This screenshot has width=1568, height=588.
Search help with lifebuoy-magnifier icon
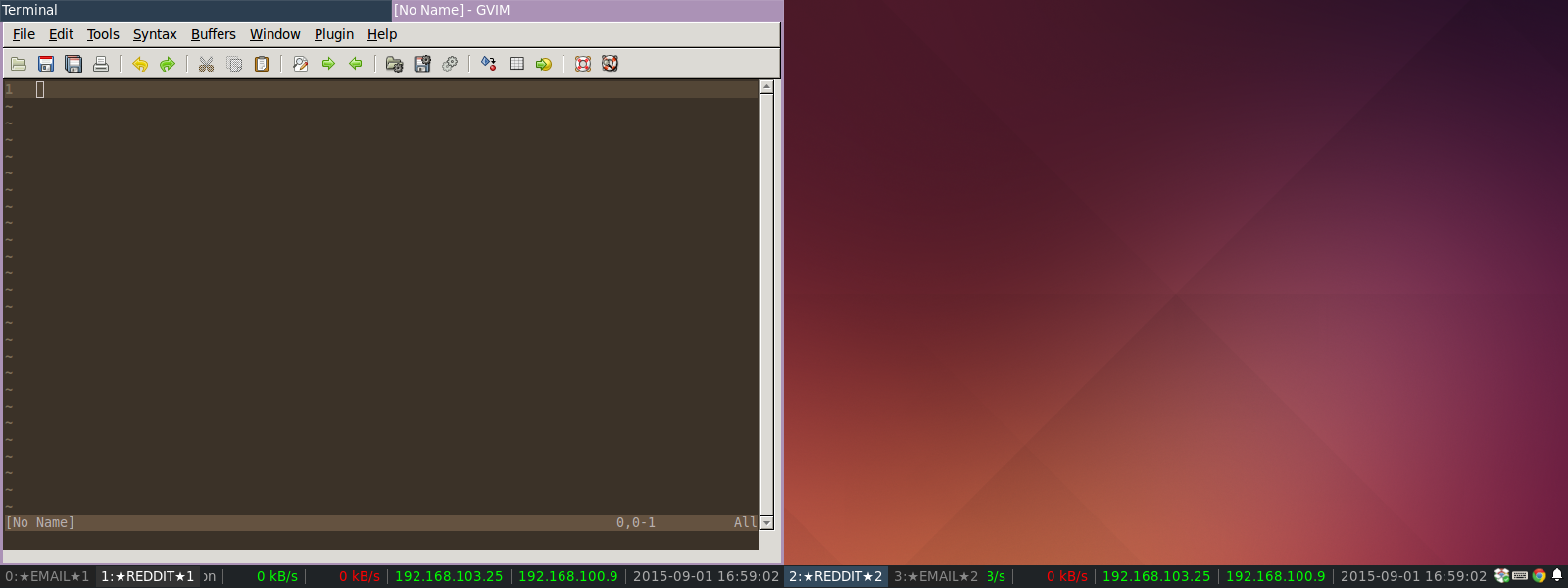611,64
